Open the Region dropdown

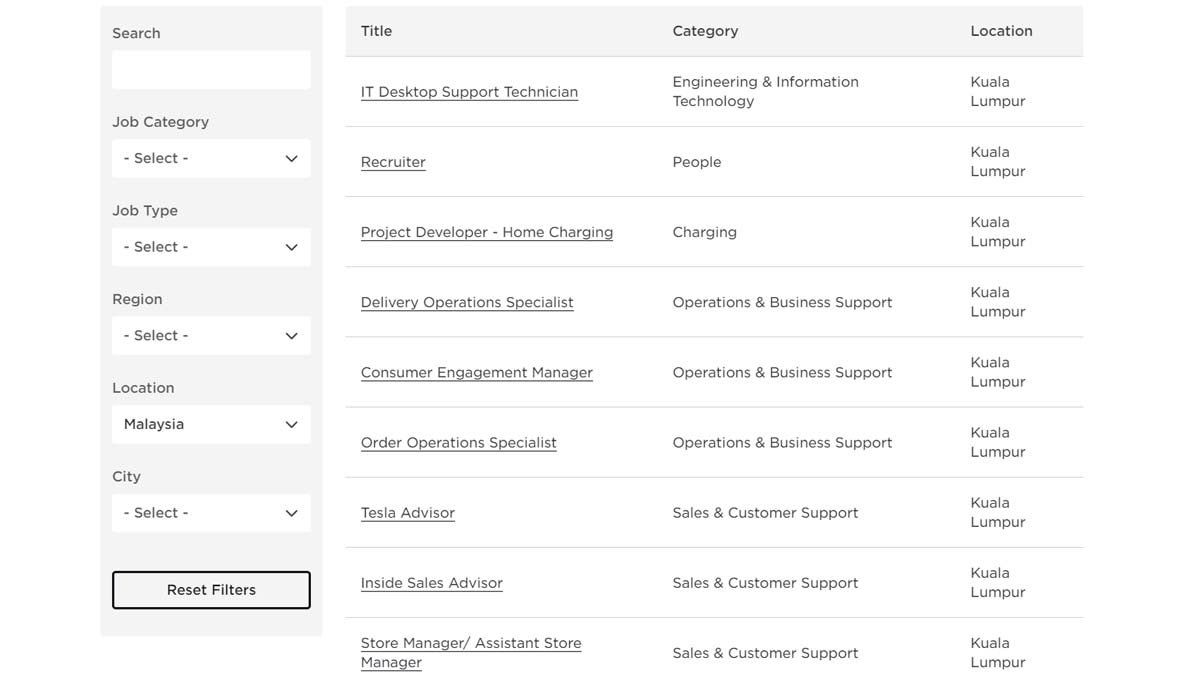pos(211,335)
